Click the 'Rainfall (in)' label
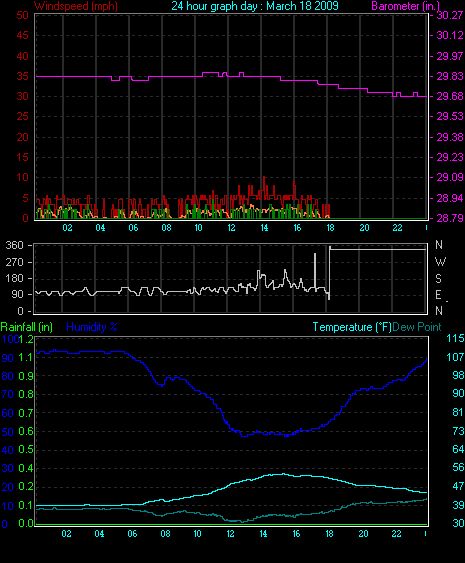465x563 pixels. (x=27, y=327)
